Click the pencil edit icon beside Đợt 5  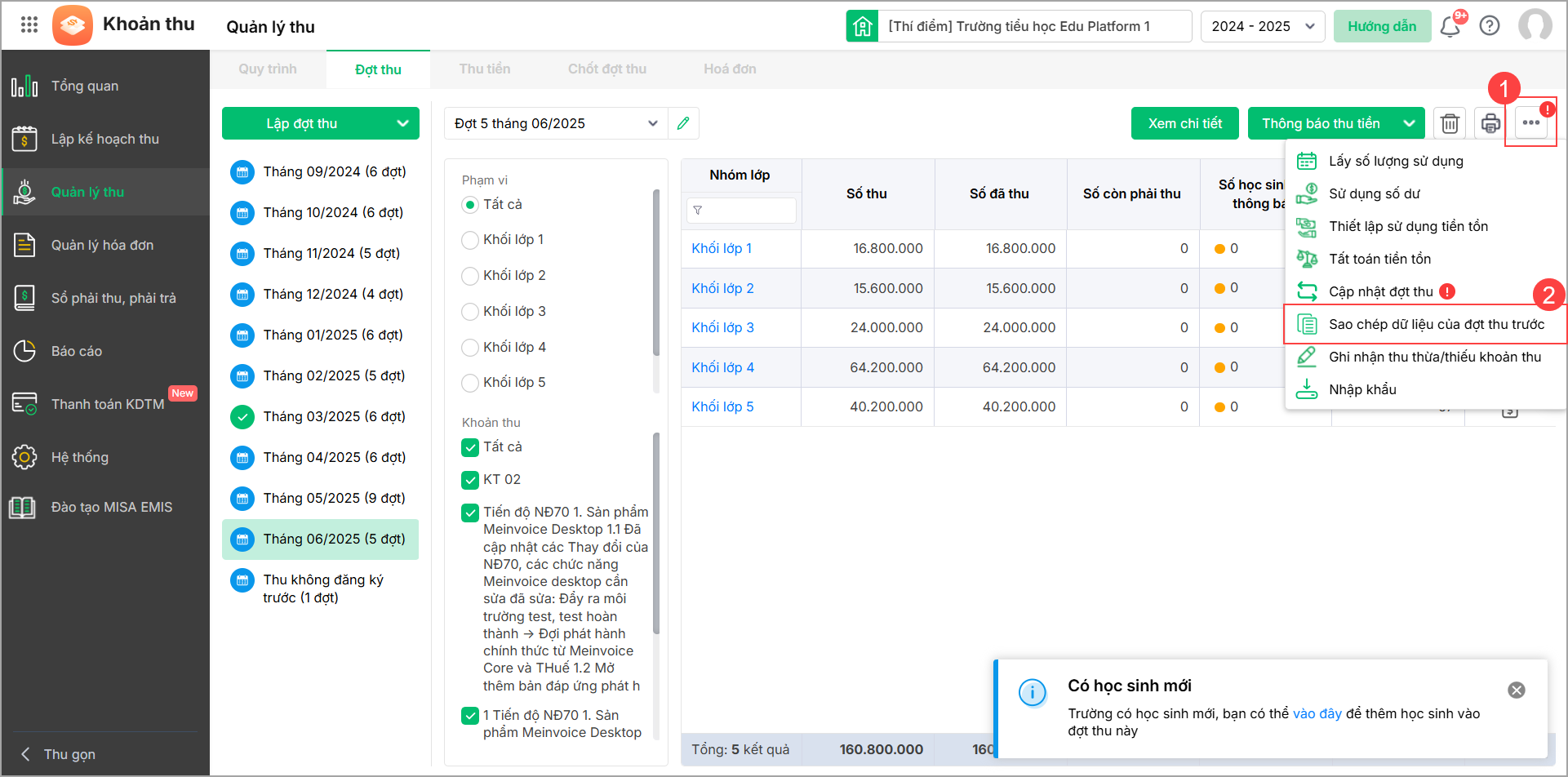pos(683,123)
